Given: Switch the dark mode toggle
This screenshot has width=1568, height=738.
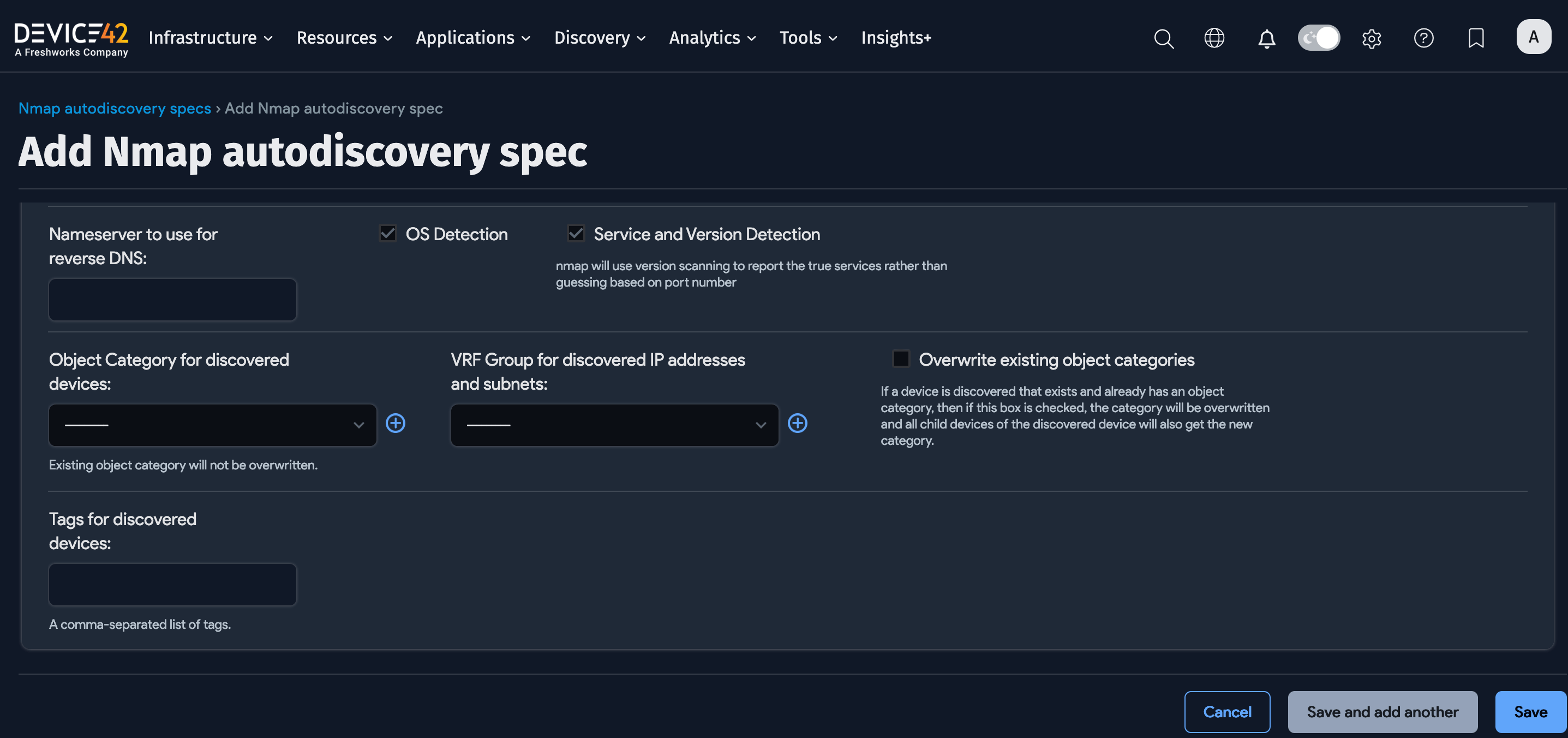Looking at the screenshot, I should (1319, 37).
